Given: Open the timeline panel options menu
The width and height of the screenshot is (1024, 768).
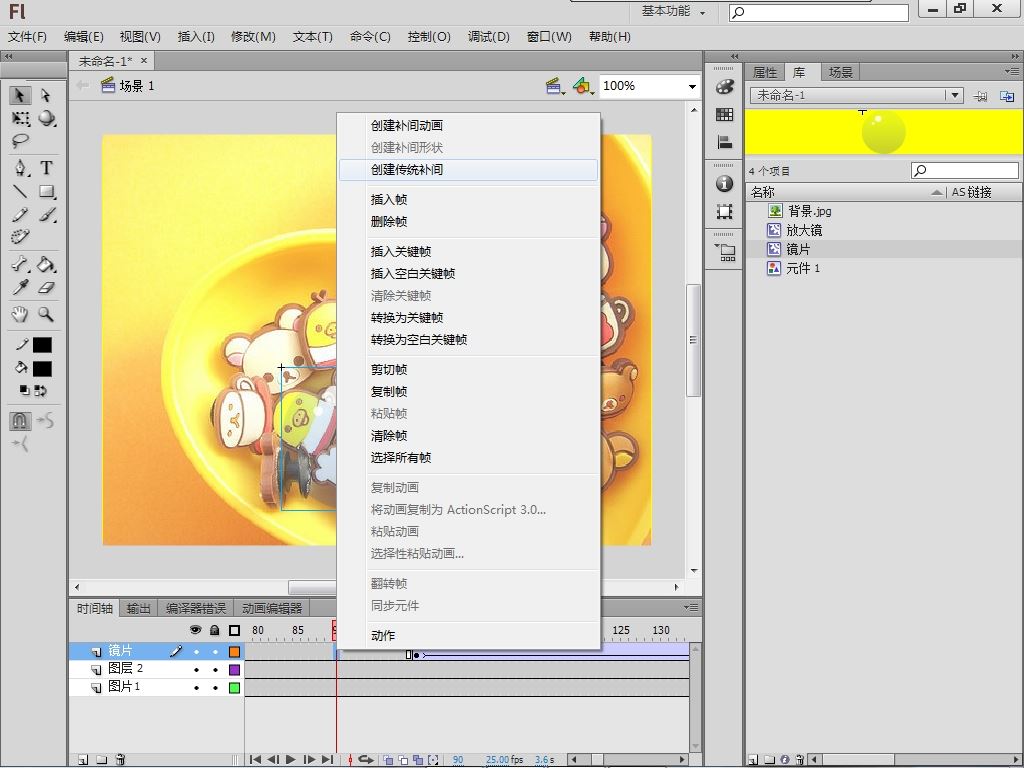Looking at the screenshot, I should [x=691, y=607].
